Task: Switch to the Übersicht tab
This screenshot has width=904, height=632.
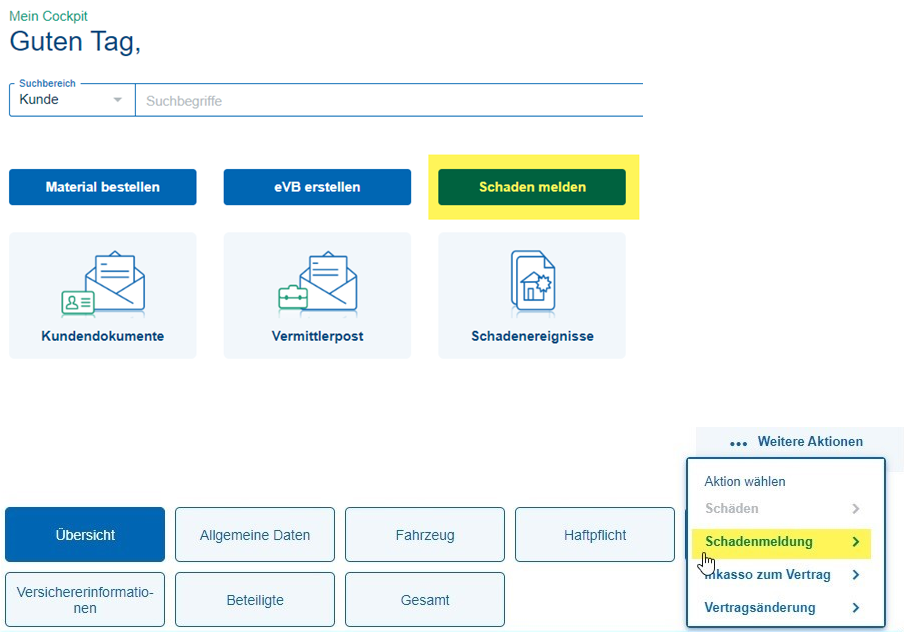Action: [x=85, y=535]
